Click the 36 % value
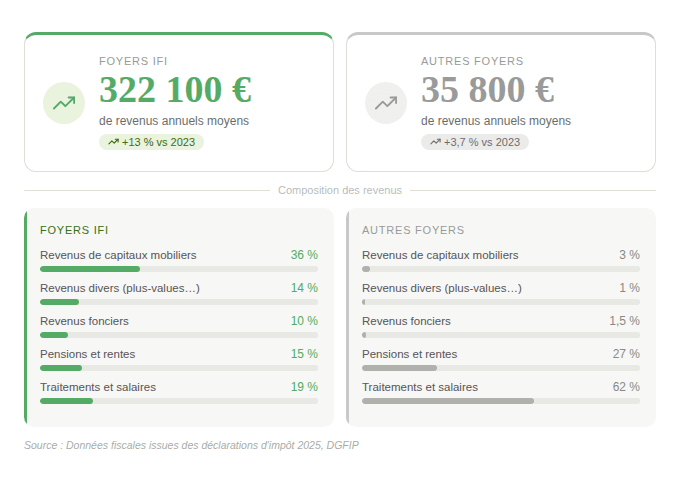 pyautogui.click(x=304, y=255)
